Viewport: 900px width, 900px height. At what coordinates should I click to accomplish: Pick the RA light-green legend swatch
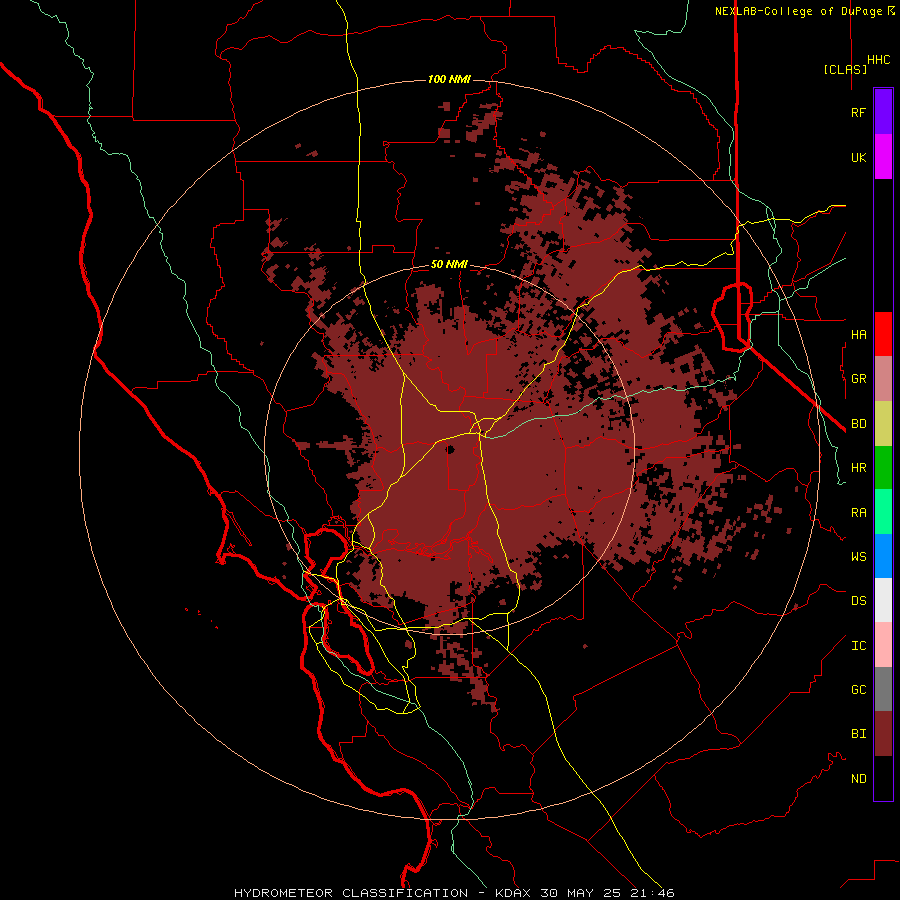(x=883, y=512)
